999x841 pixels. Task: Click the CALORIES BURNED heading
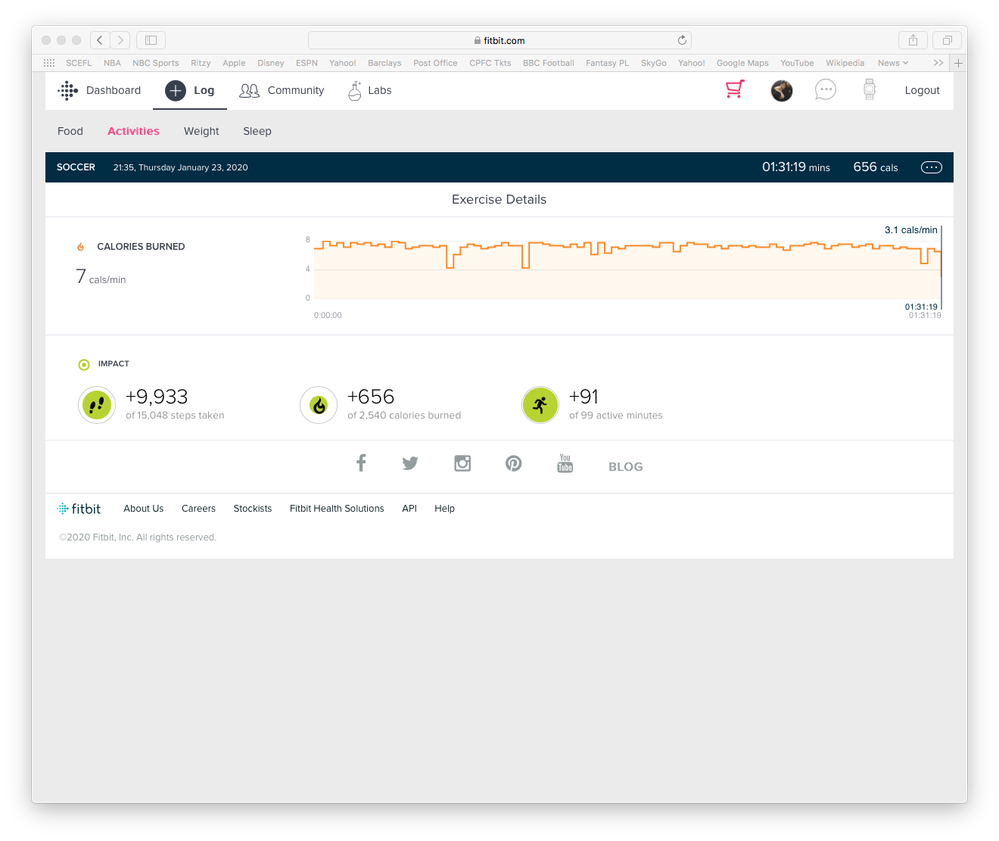tap(141, 247)
